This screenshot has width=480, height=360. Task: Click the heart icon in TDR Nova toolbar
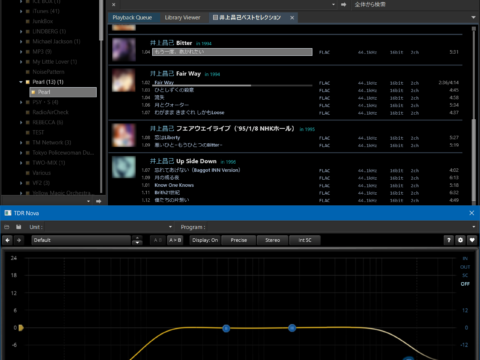472,240
